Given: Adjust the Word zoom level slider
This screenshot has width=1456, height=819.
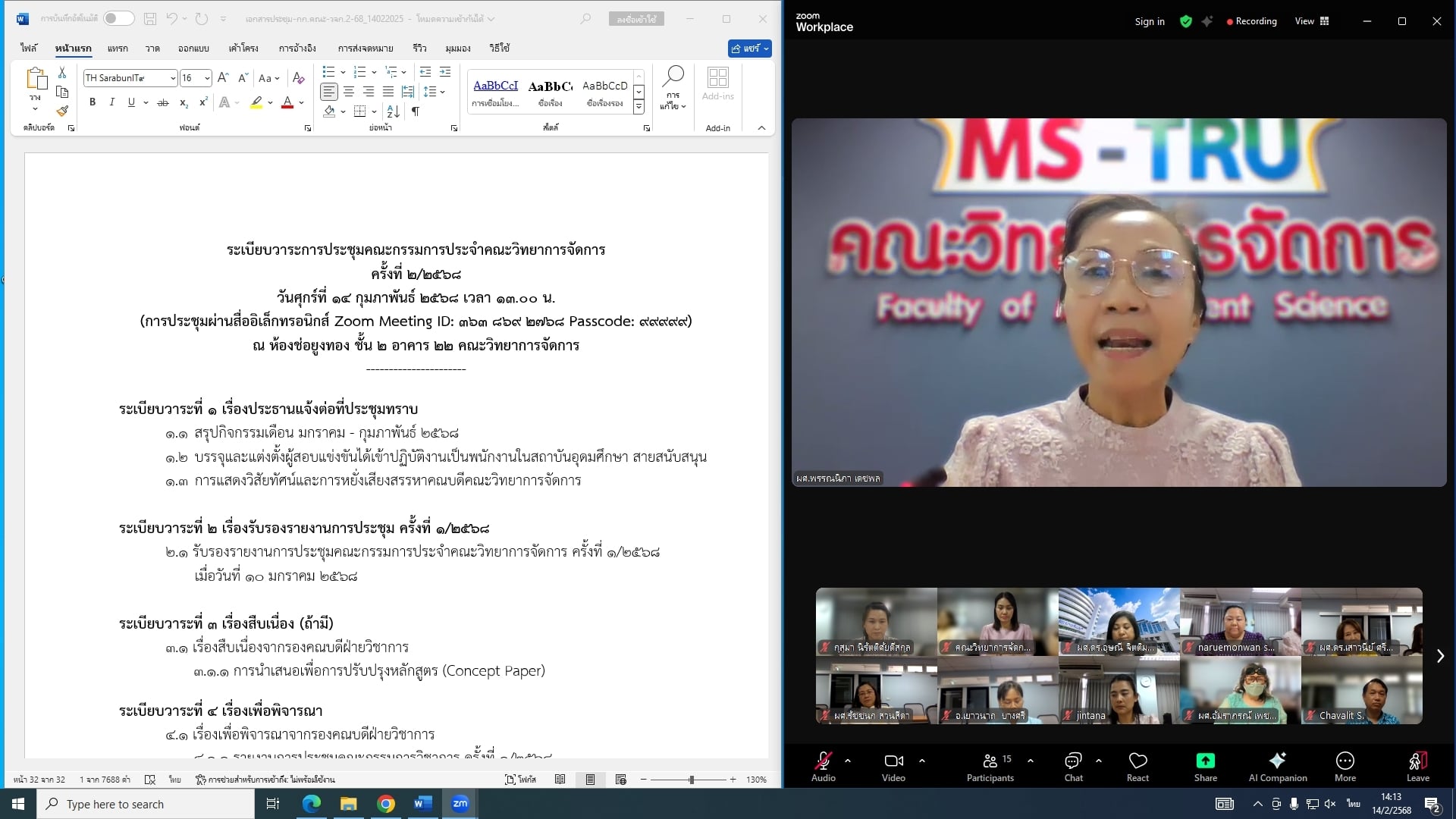Looking at the screenshot, I should click(x=691, y=780).
